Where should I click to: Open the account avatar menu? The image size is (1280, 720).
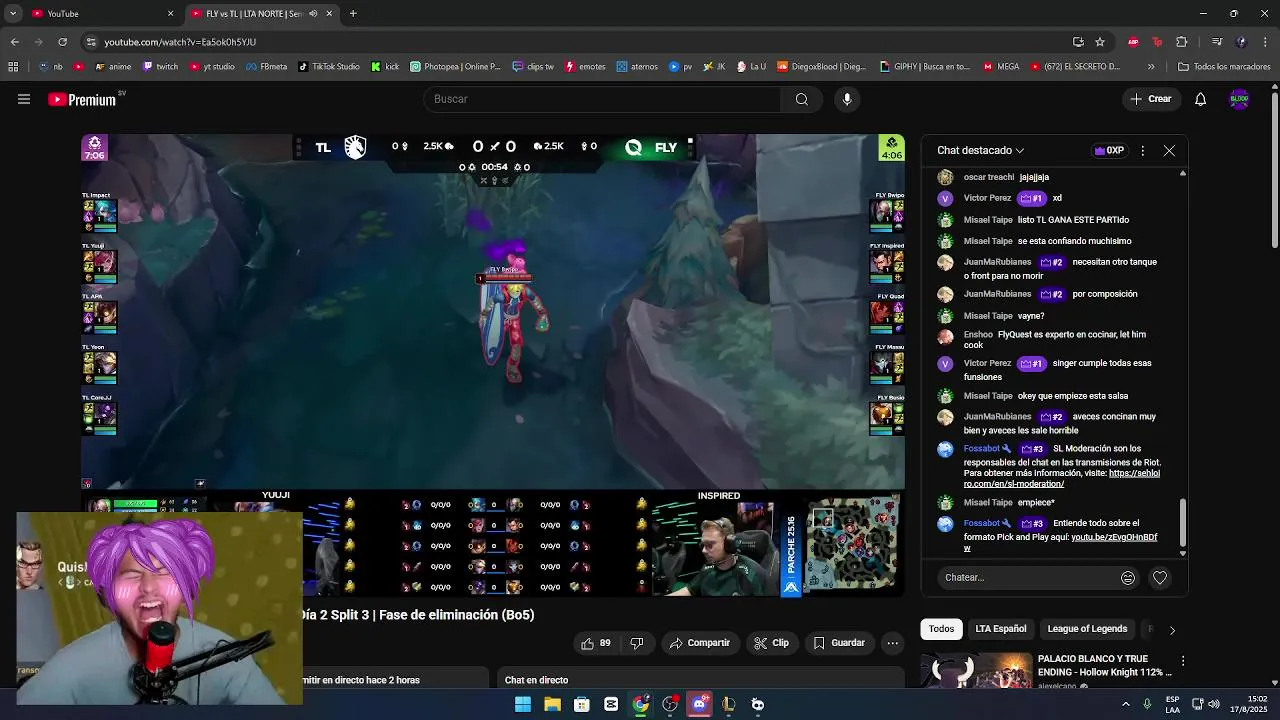click(1239, 99)
